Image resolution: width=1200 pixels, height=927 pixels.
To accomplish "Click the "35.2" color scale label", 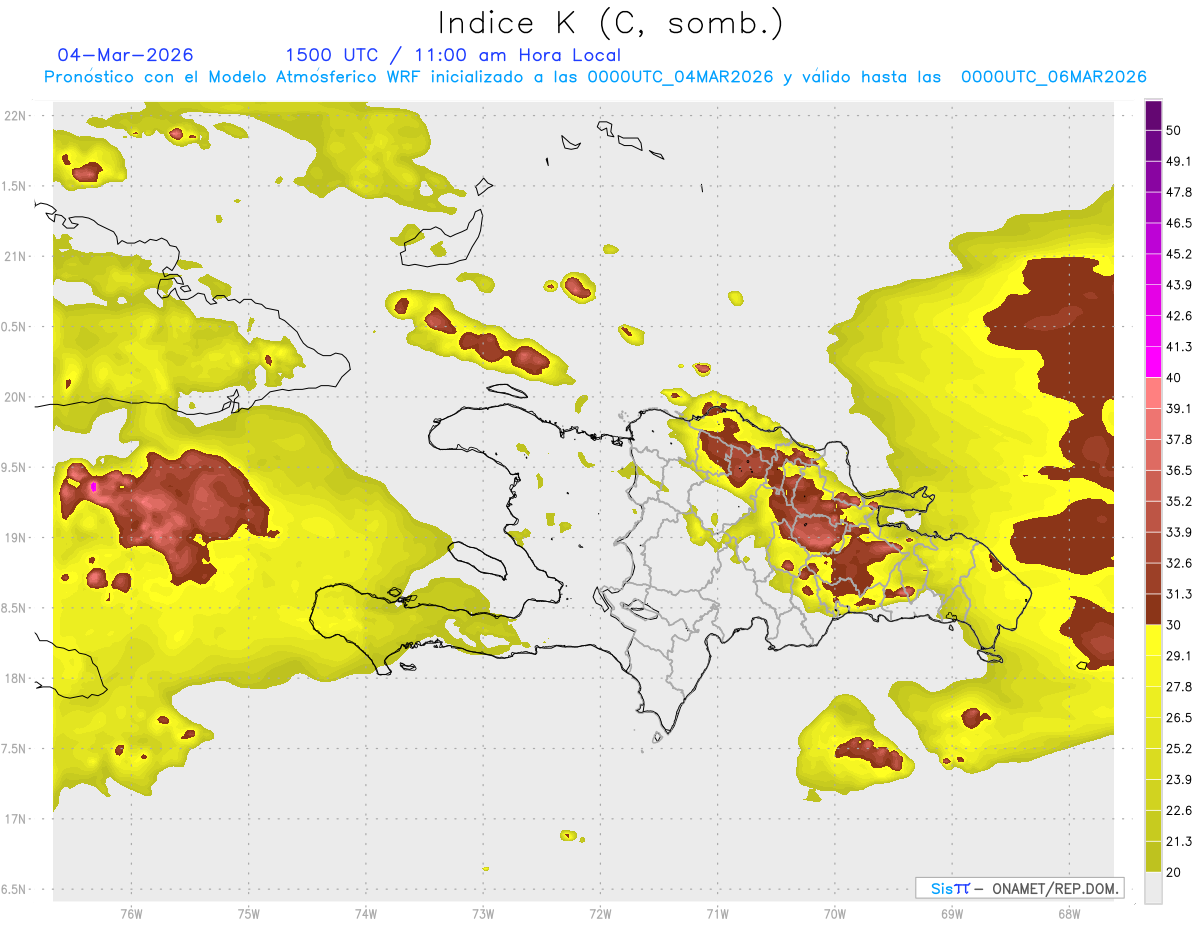I will tap(1179, 501).
